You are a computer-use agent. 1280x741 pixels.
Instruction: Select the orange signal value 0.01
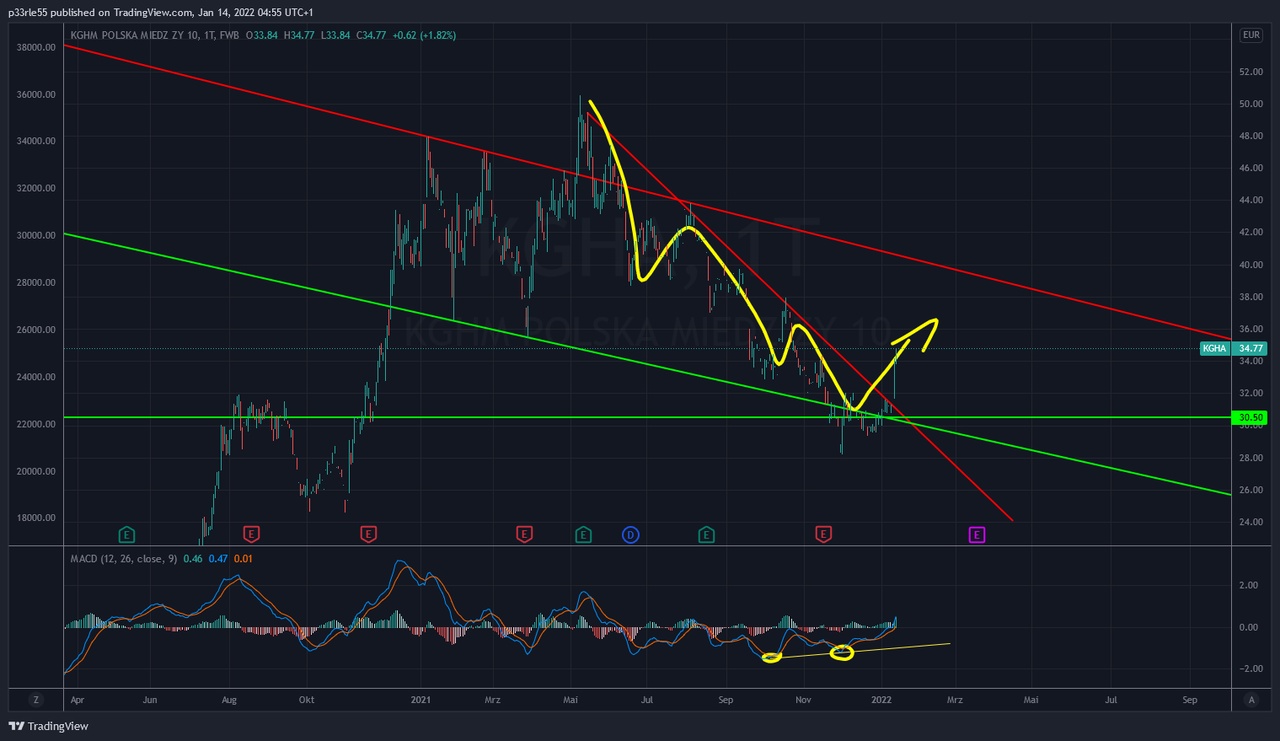pos(244,558)
